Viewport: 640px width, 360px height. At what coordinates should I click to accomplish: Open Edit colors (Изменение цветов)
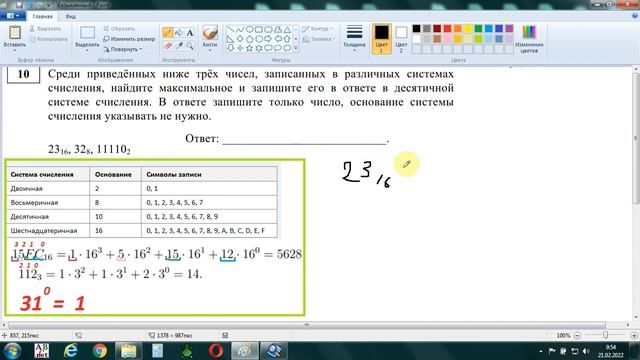tap(529, 39)
